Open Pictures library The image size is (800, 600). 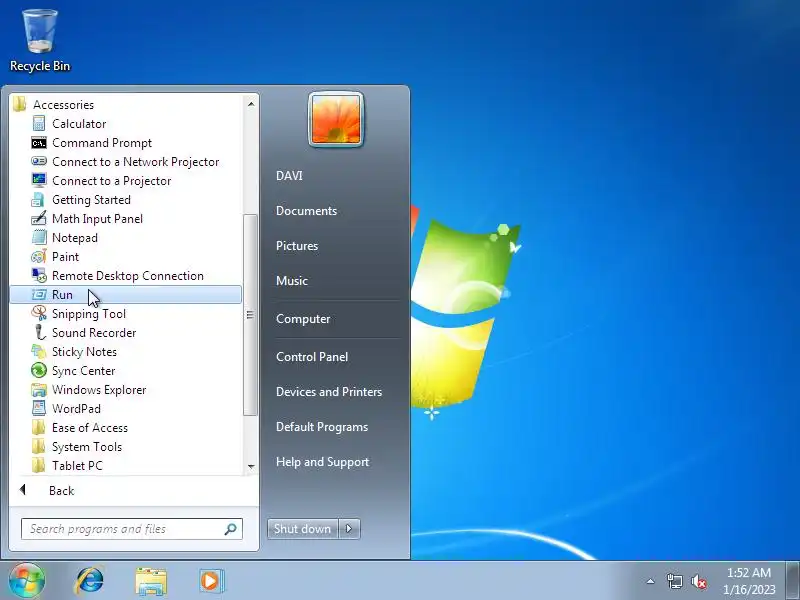tap(297, 245)
